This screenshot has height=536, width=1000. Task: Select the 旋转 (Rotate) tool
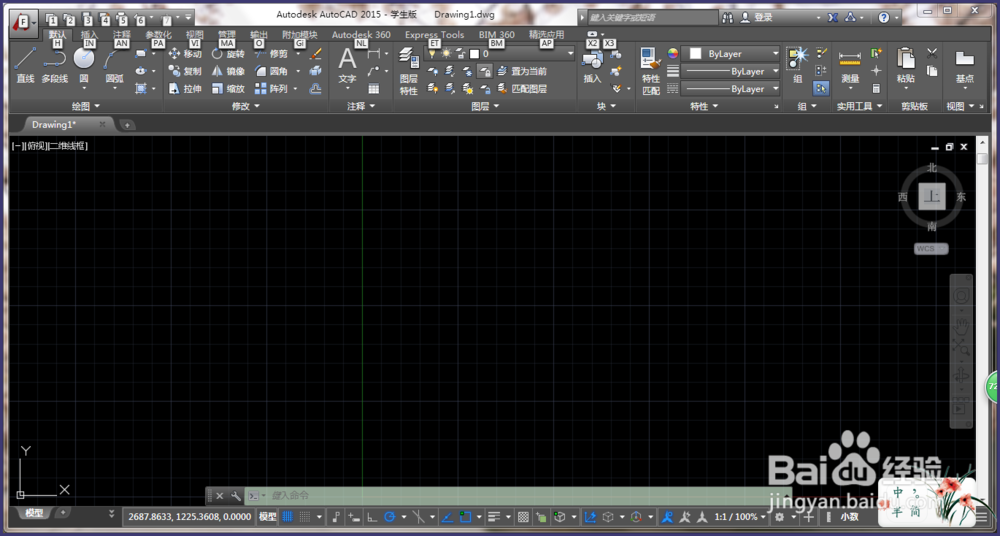point(228,54)
